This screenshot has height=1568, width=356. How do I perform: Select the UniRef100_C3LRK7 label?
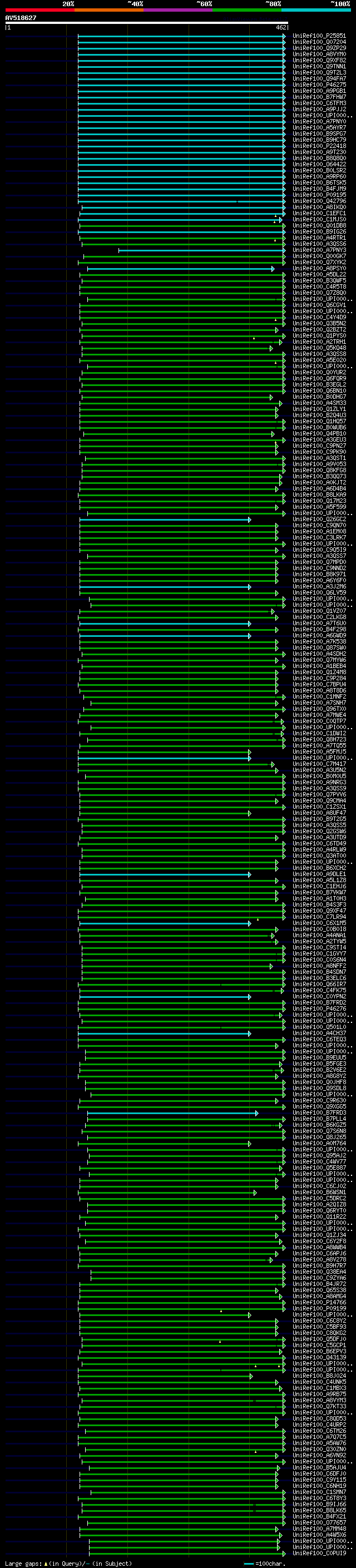(x=319, y=537)
